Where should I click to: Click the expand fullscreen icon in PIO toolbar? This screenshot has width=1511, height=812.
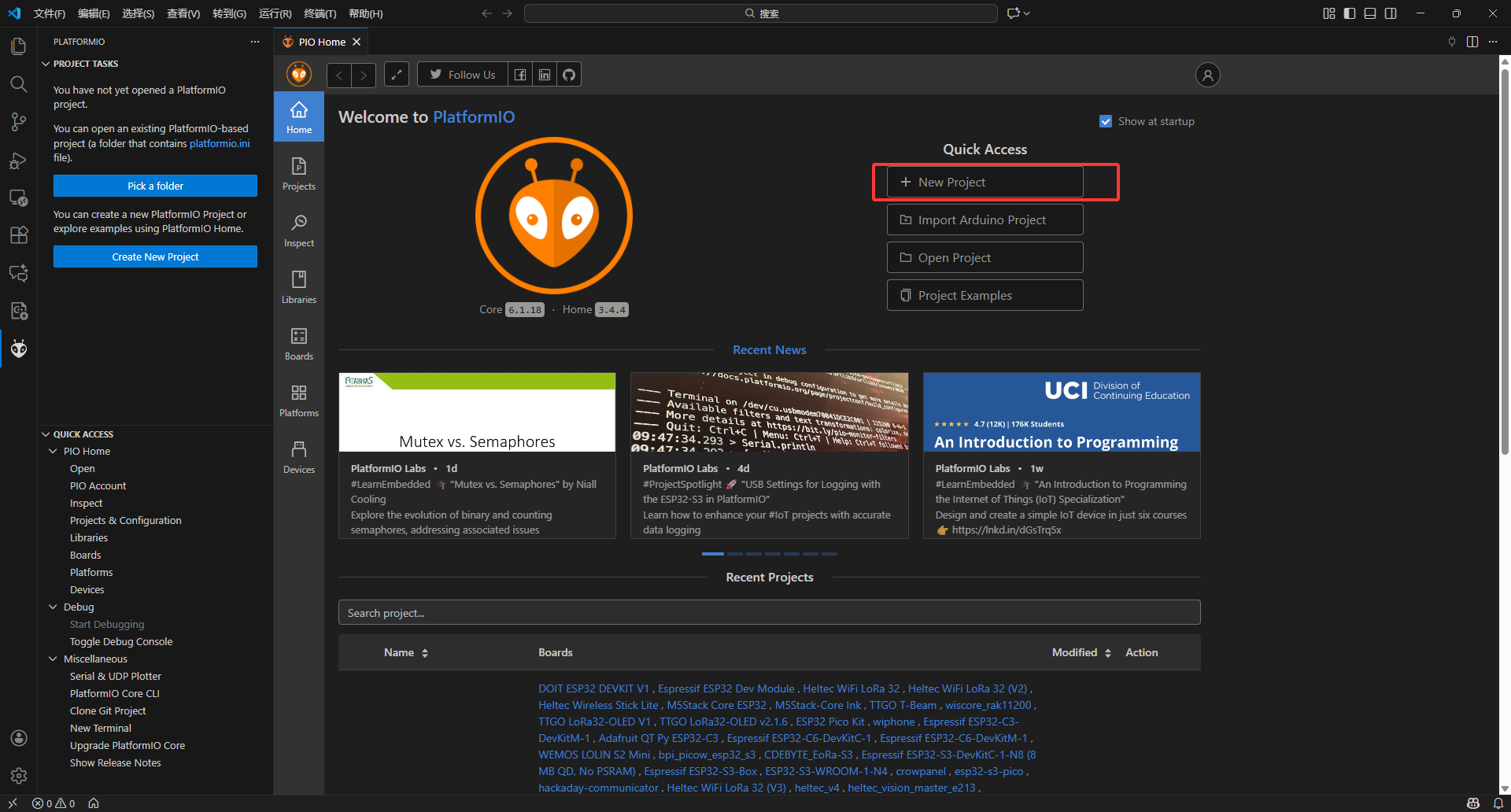coord(397,75)
